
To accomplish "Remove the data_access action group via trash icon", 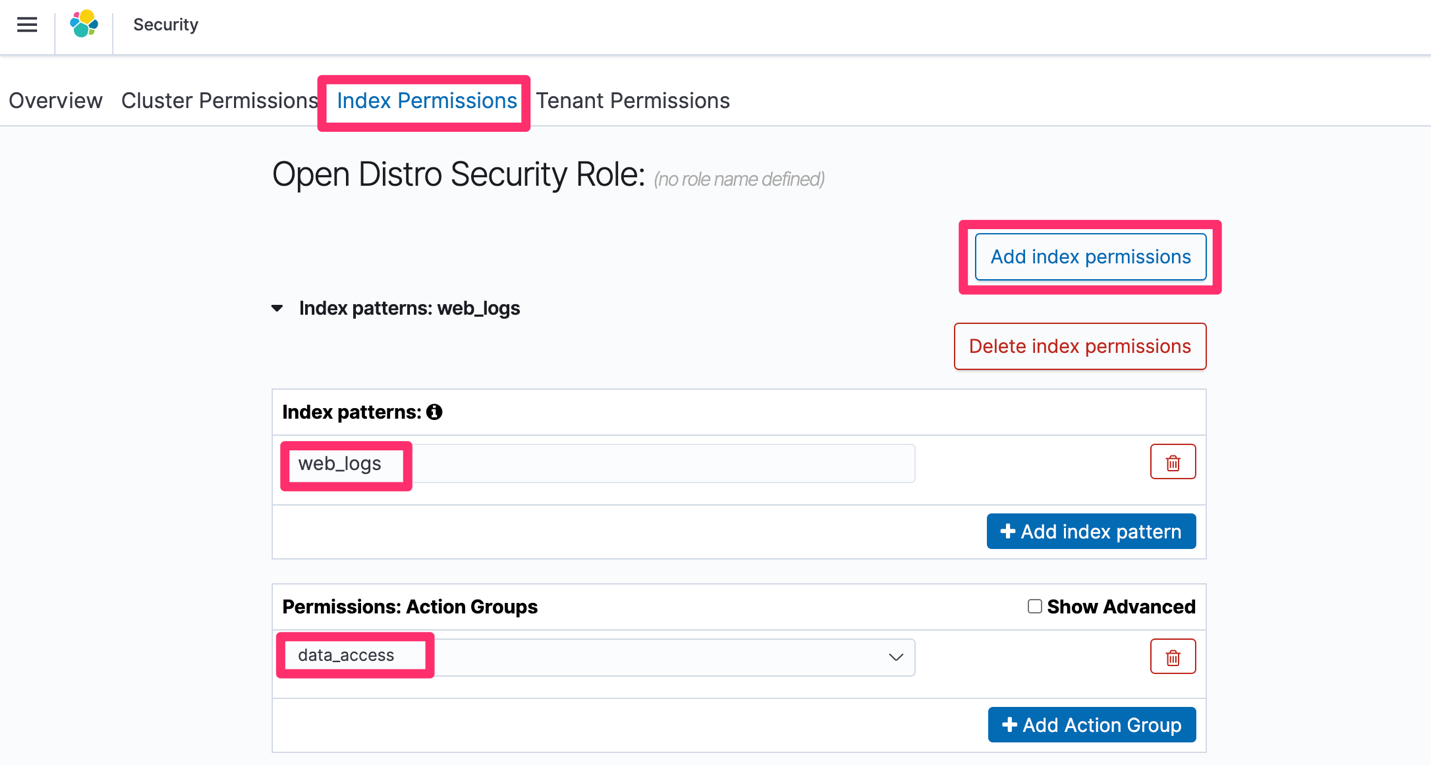I will (1172, 656).
